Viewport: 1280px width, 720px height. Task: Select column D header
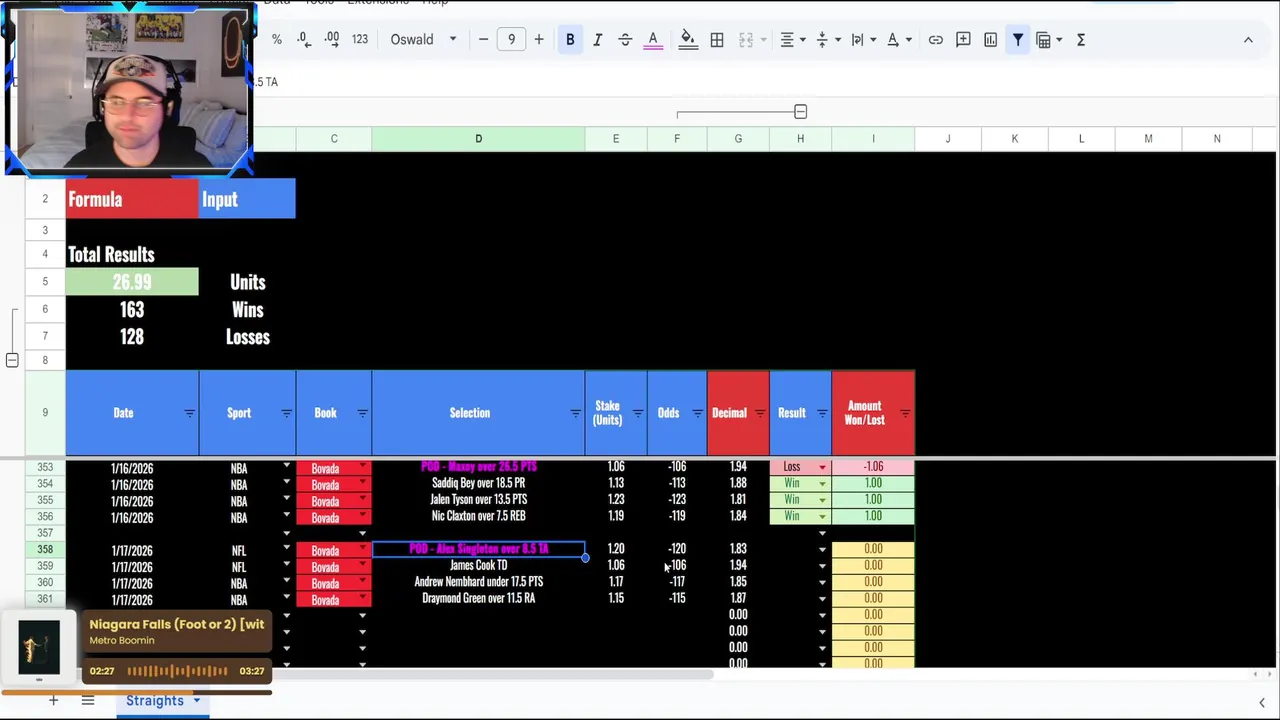point(478,139)
